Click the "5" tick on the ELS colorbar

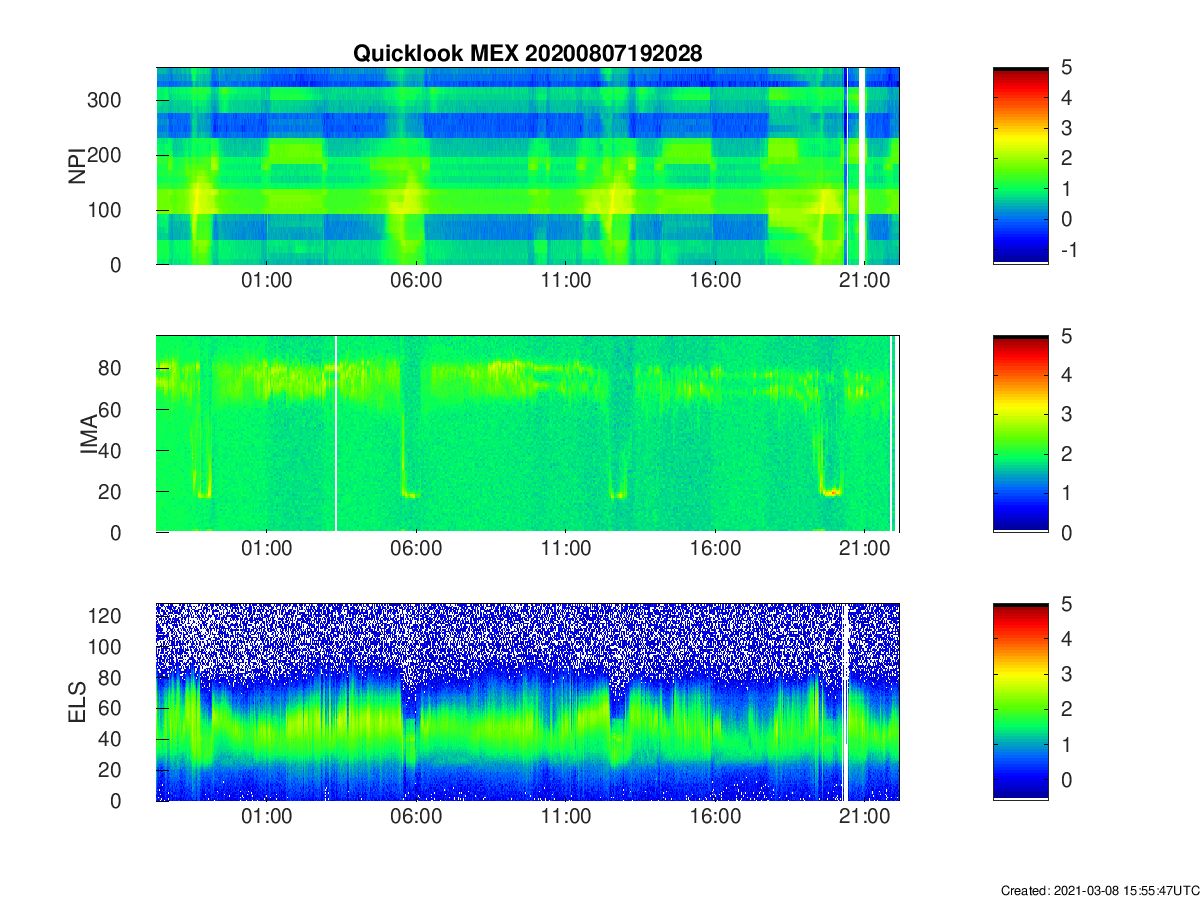click(1067, 604)
